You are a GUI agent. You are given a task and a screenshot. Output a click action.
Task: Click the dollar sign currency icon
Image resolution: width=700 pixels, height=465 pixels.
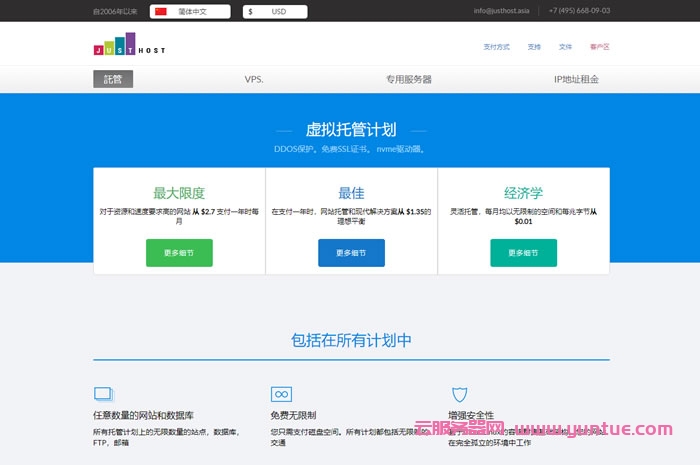tap(250, 11)
